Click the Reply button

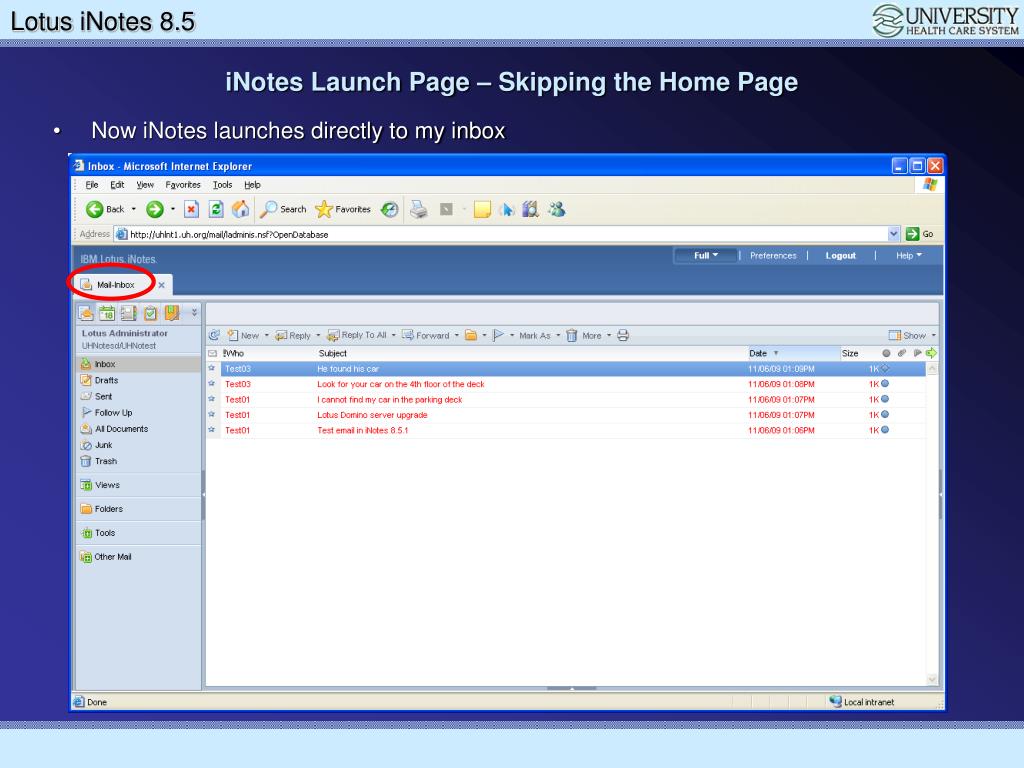coord(293,335)
